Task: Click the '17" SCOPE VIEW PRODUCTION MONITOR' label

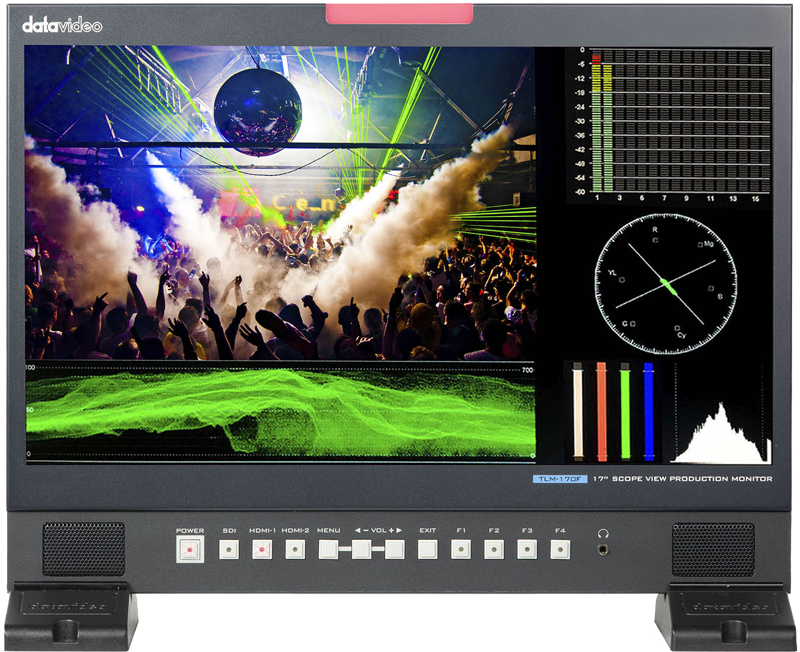Action: coord(682,479)
